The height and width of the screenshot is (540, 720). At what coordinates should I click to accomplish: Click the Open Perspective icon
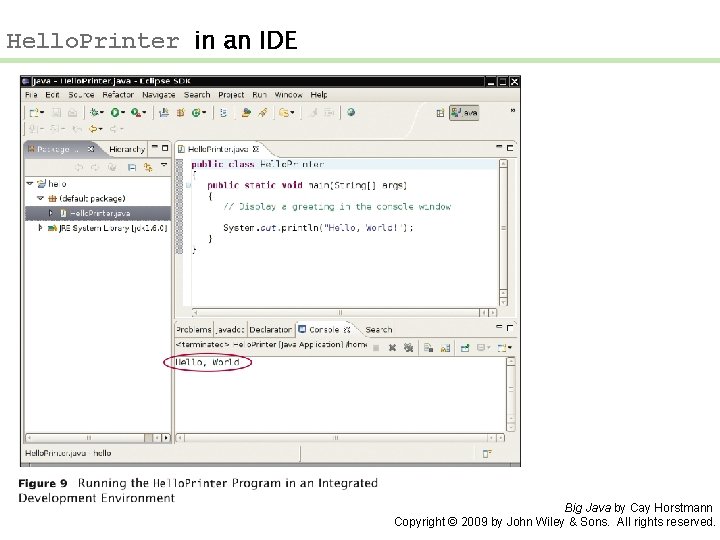coord(440,113)
